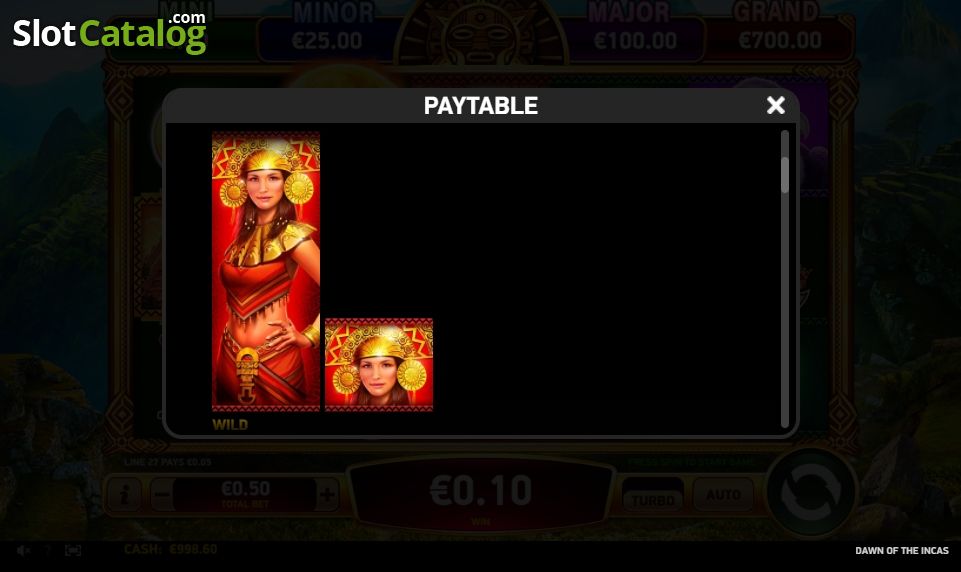
Task: Open the Auto spin options
Action: click(x=723, y=495)
